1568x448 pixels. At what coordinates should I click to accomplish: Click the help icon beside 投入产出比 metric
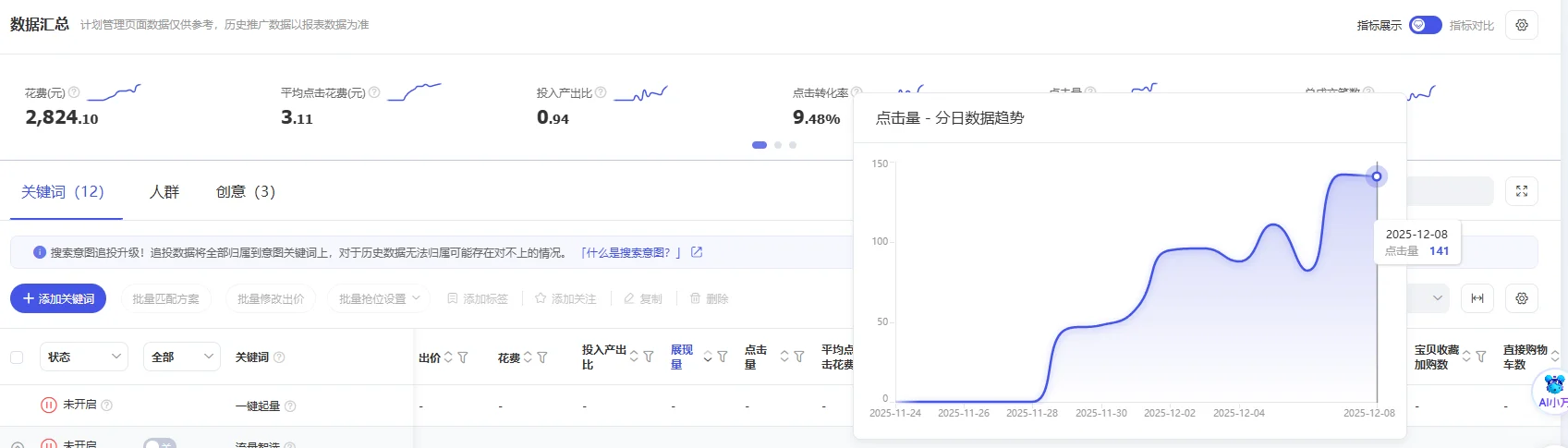point(601,92)
